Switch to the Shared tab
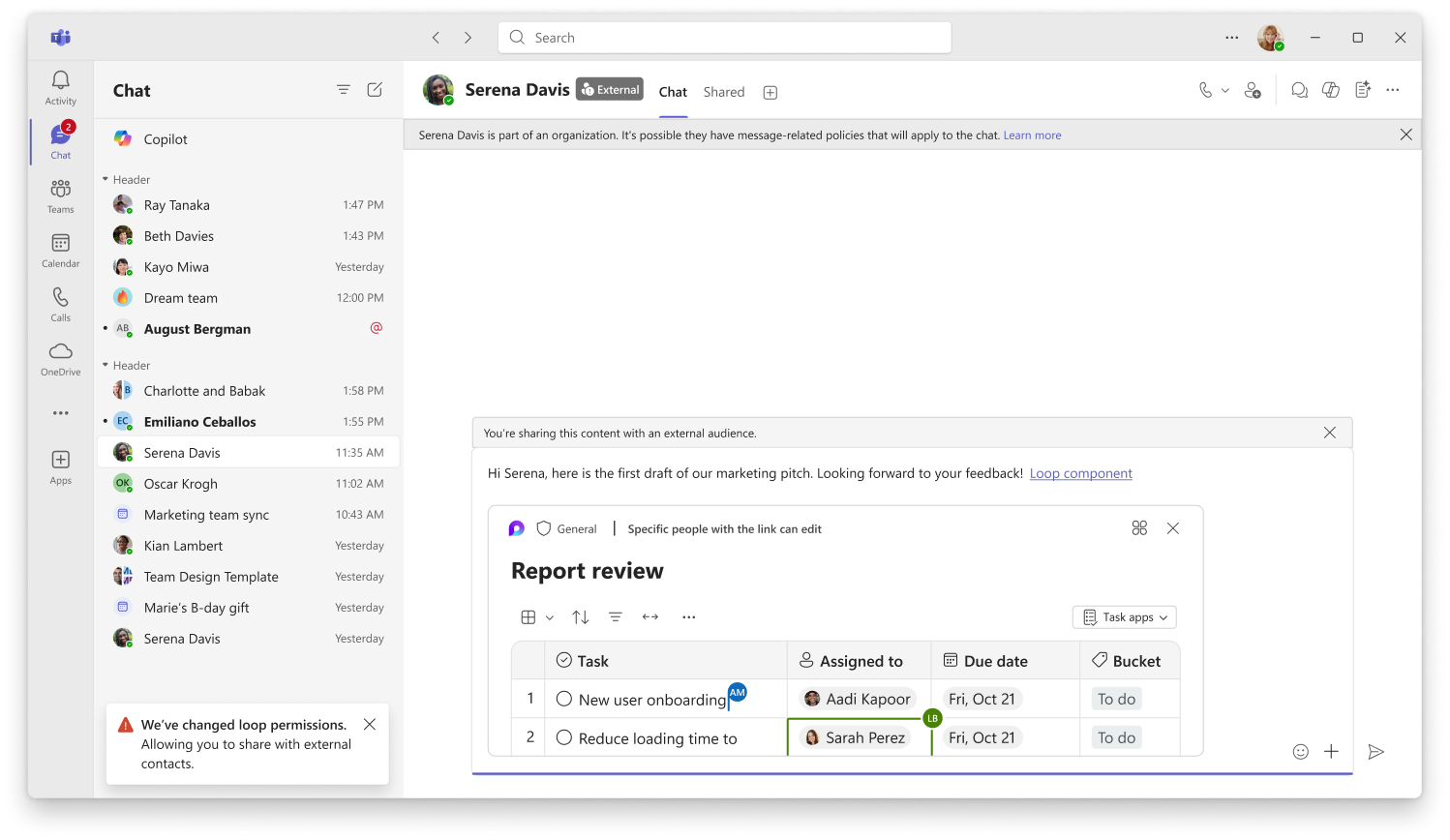Screen dimensions: 1450x840 pos(723,92)
